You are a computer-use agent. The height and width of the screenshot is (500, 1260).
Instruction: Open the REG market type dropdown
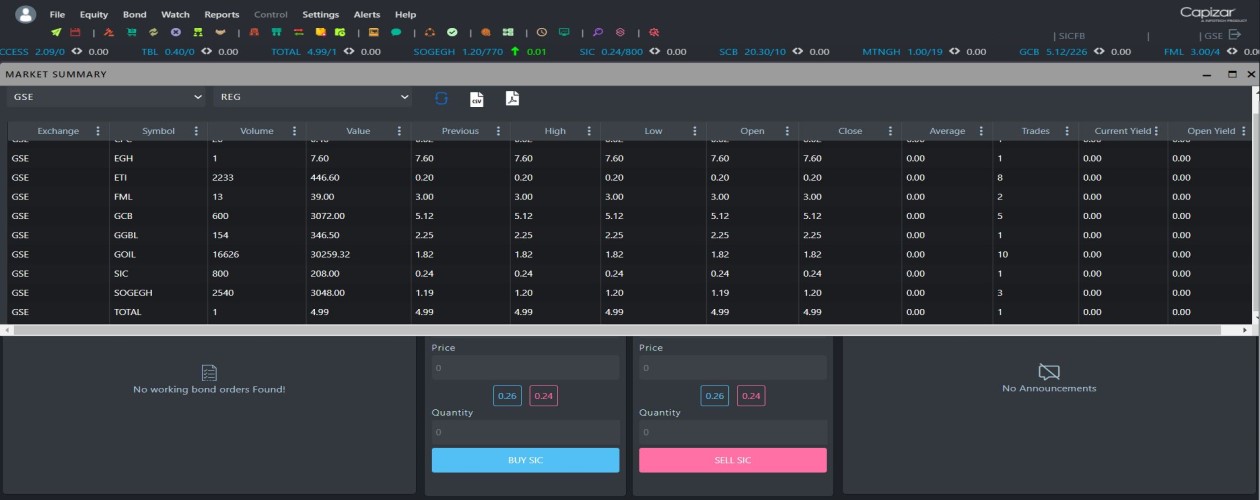click(312, 97)
